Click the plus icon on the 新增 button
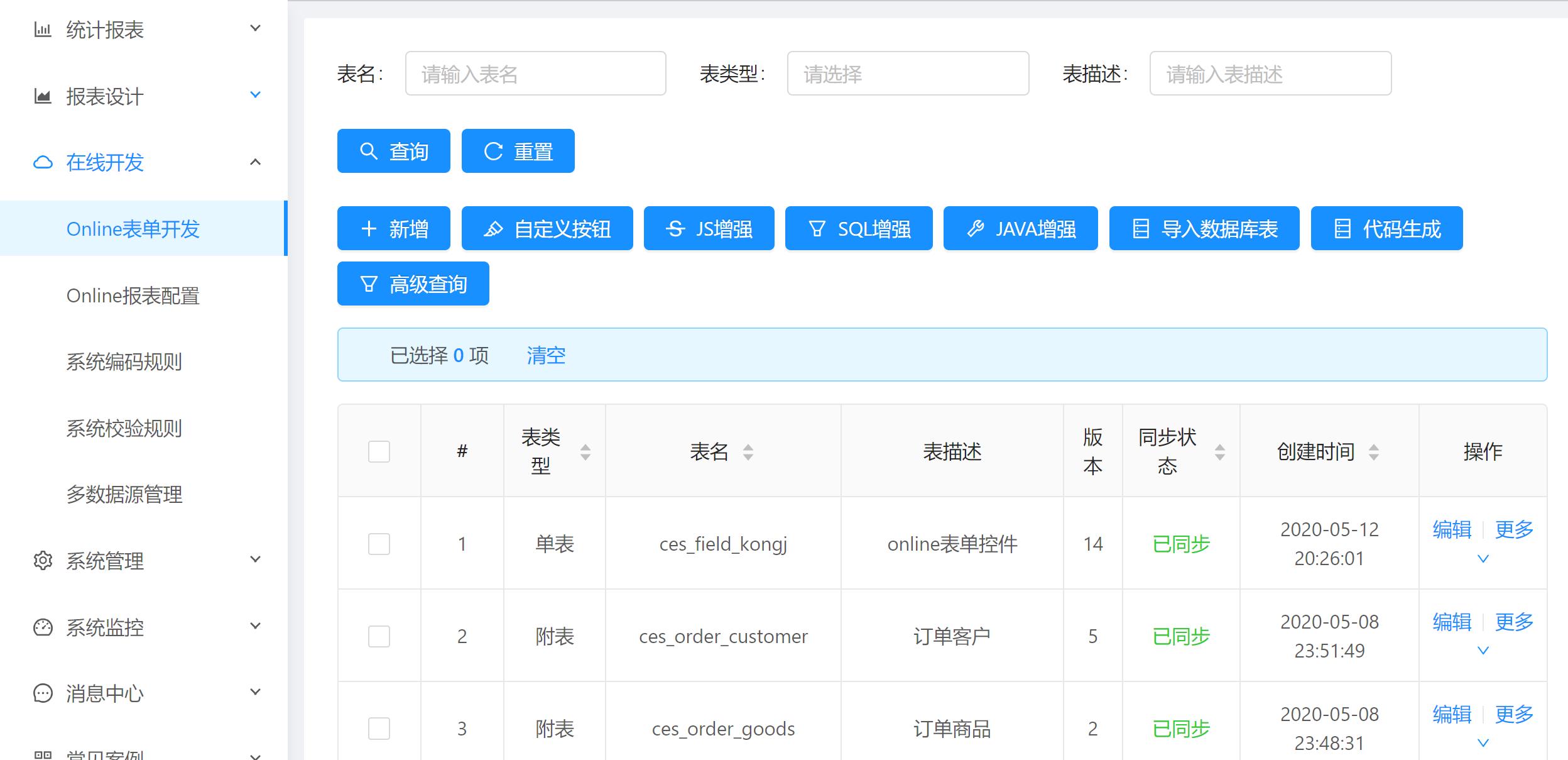 [x=369, y=229]
